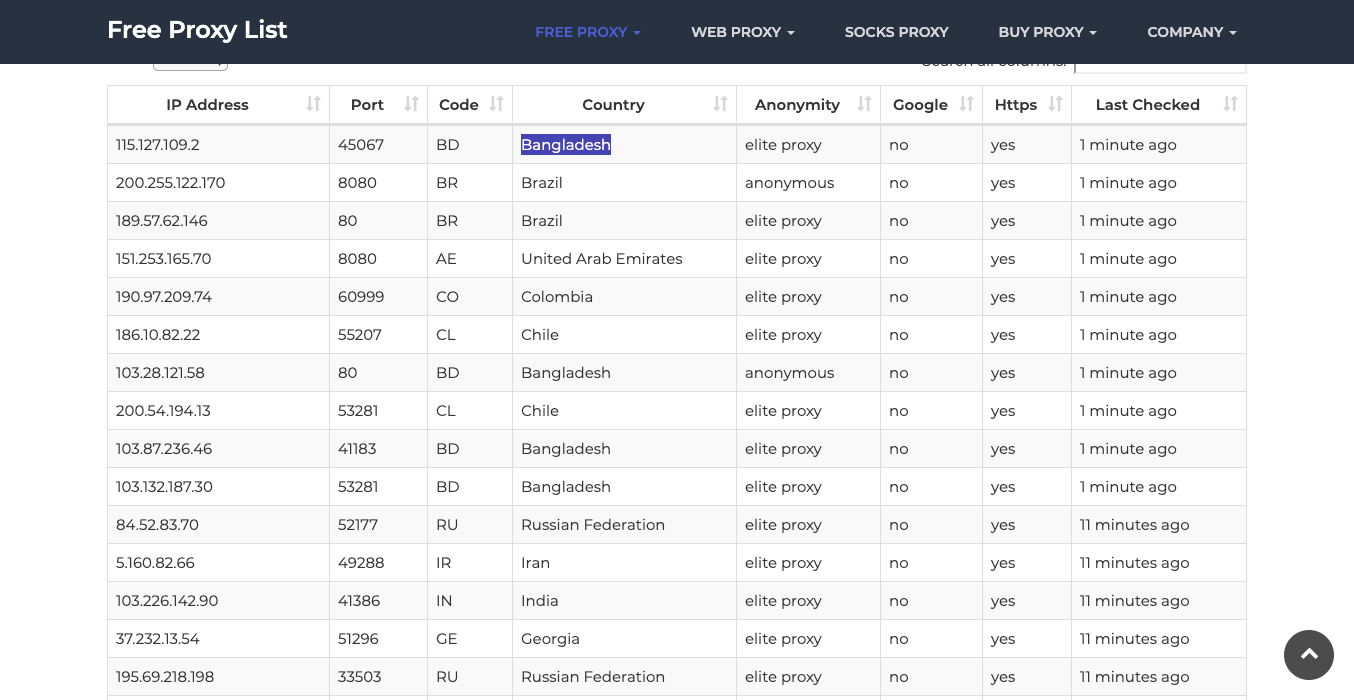1354x700 pixels.
Task: Select IP address 37.232.13.54
Action: (158, 639)
